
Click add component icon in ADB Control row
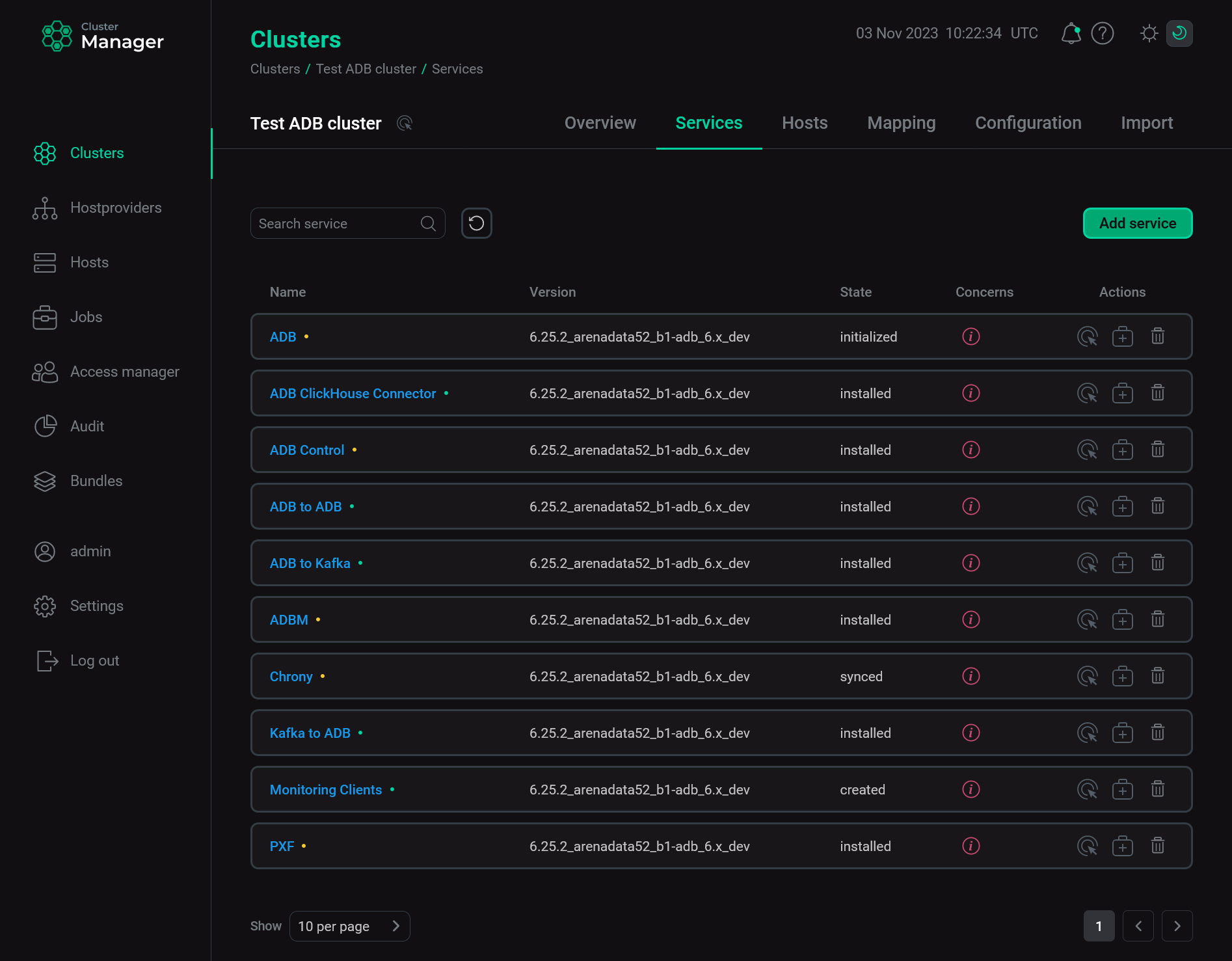[1123, 450]
